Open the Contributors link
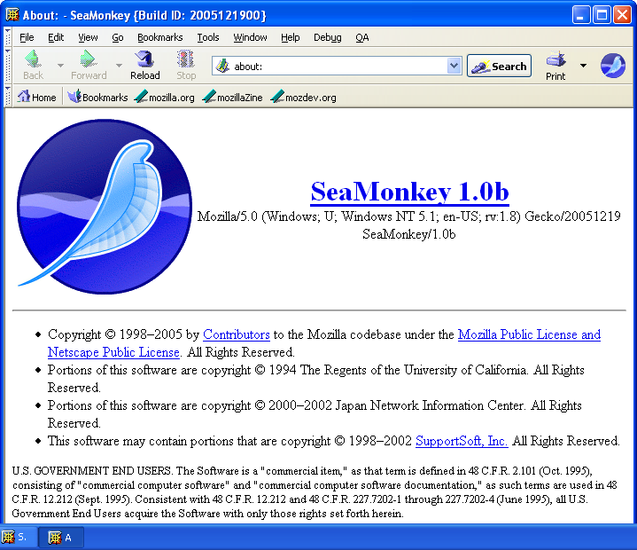Image resolution: width=637 pixels, height=550 pixels. [236, 334]
